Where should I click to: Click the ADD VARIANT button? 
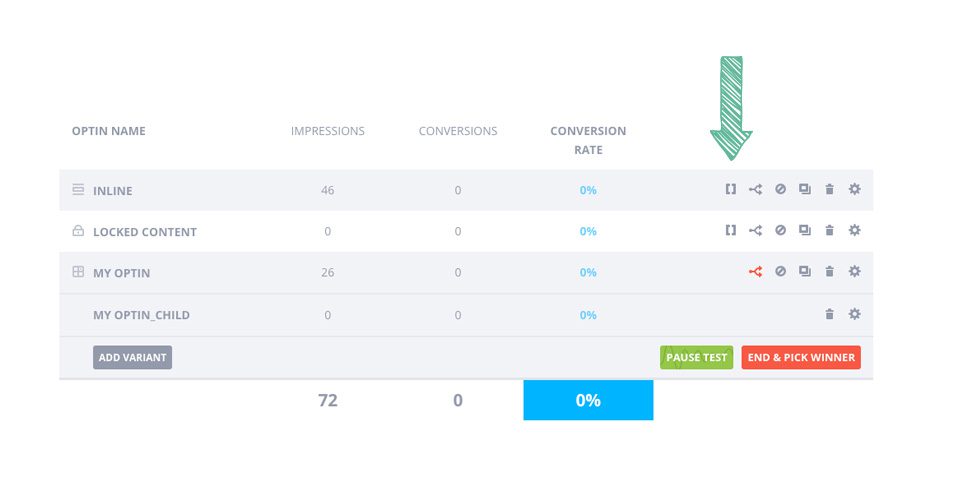(x=132, y=357)
